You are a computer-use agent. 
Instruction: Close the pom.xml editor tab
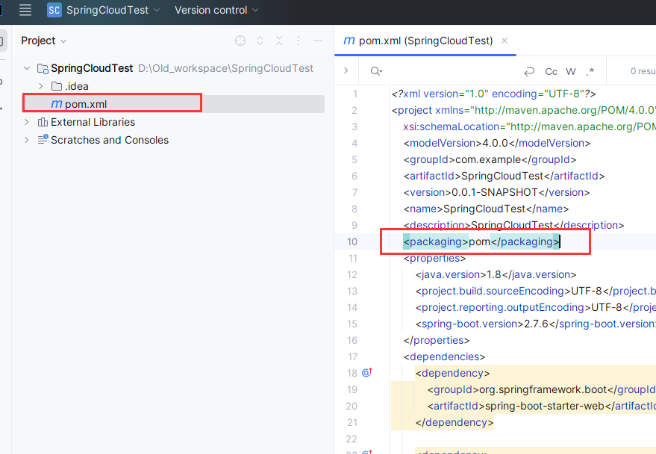pyautogui.click(x=505, y=41)
